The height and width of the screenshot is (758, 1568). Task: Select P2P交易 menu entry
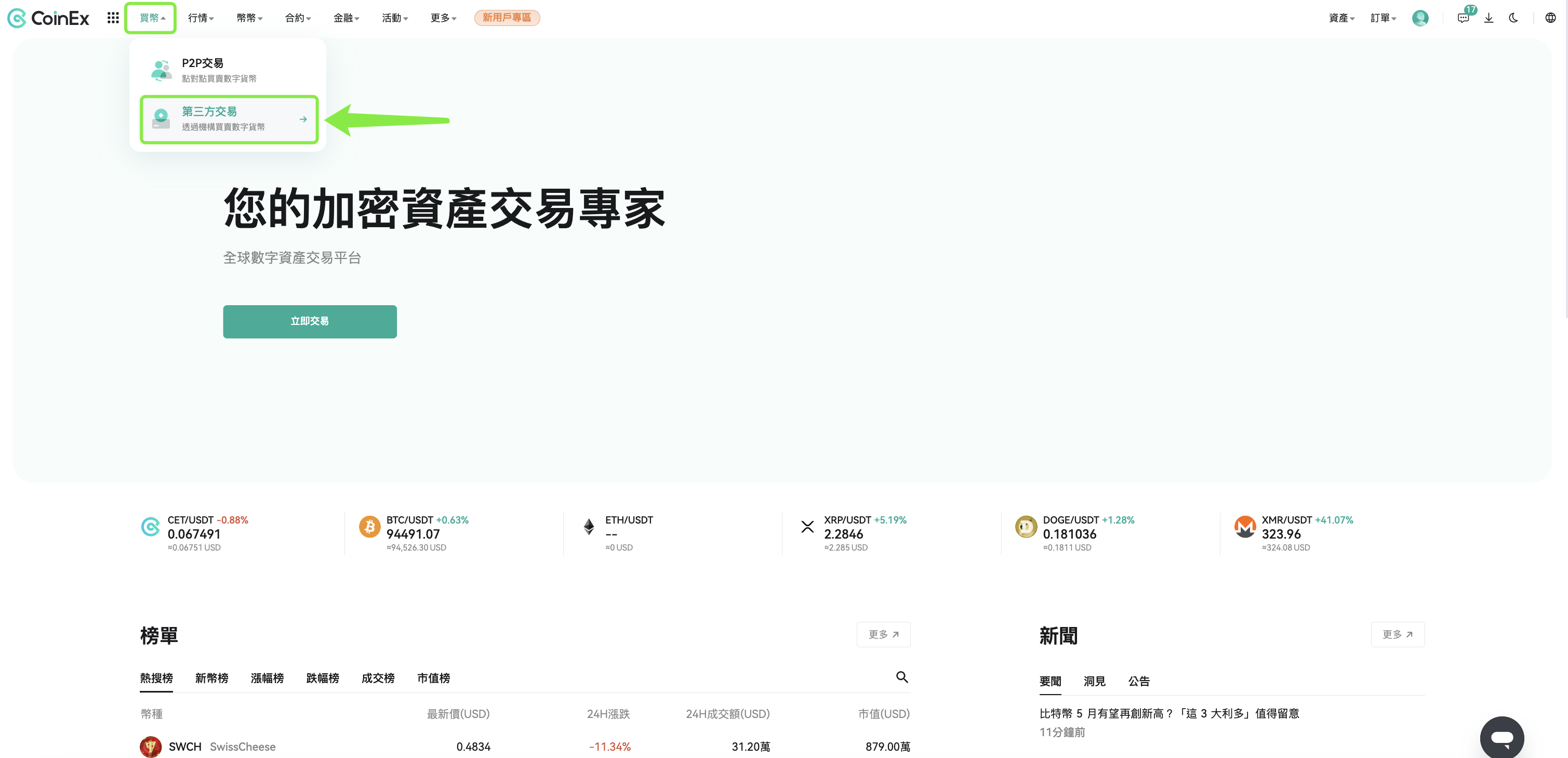tap(229, 70)
